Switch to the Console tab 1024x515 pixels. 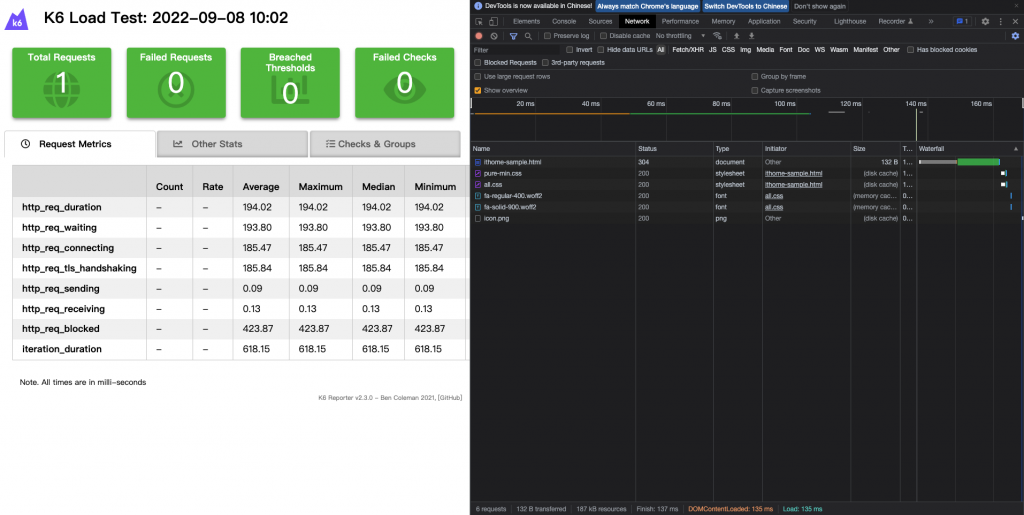pyautogui.click(x=564, y=22)
